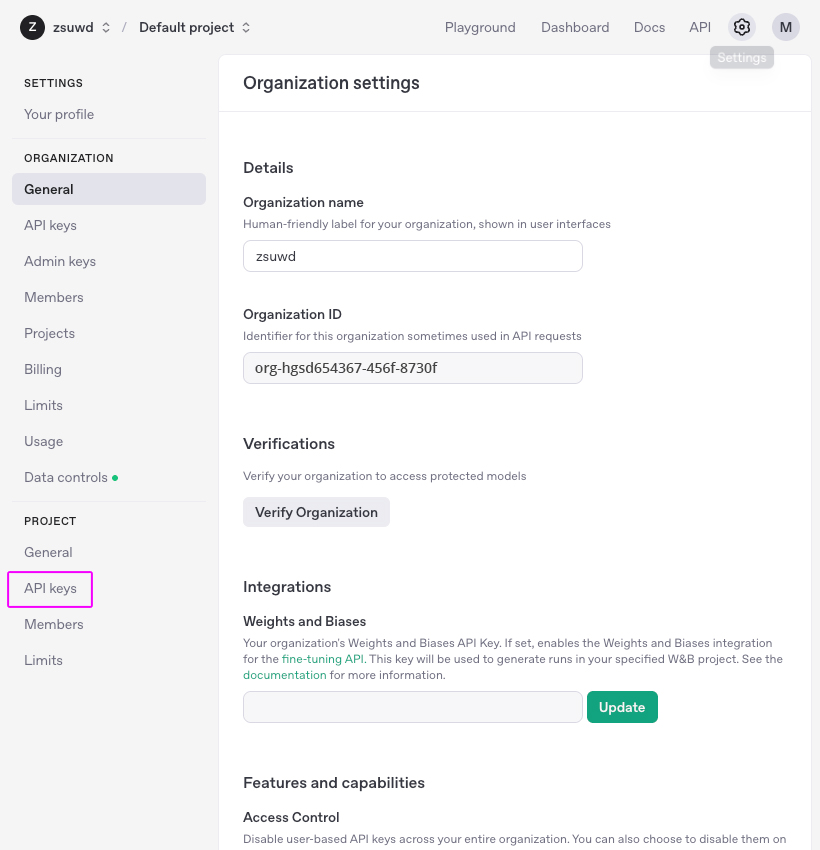This screenshot has height=850, width=820.
Task: Go to Data controls
Action: click(66, 477)
